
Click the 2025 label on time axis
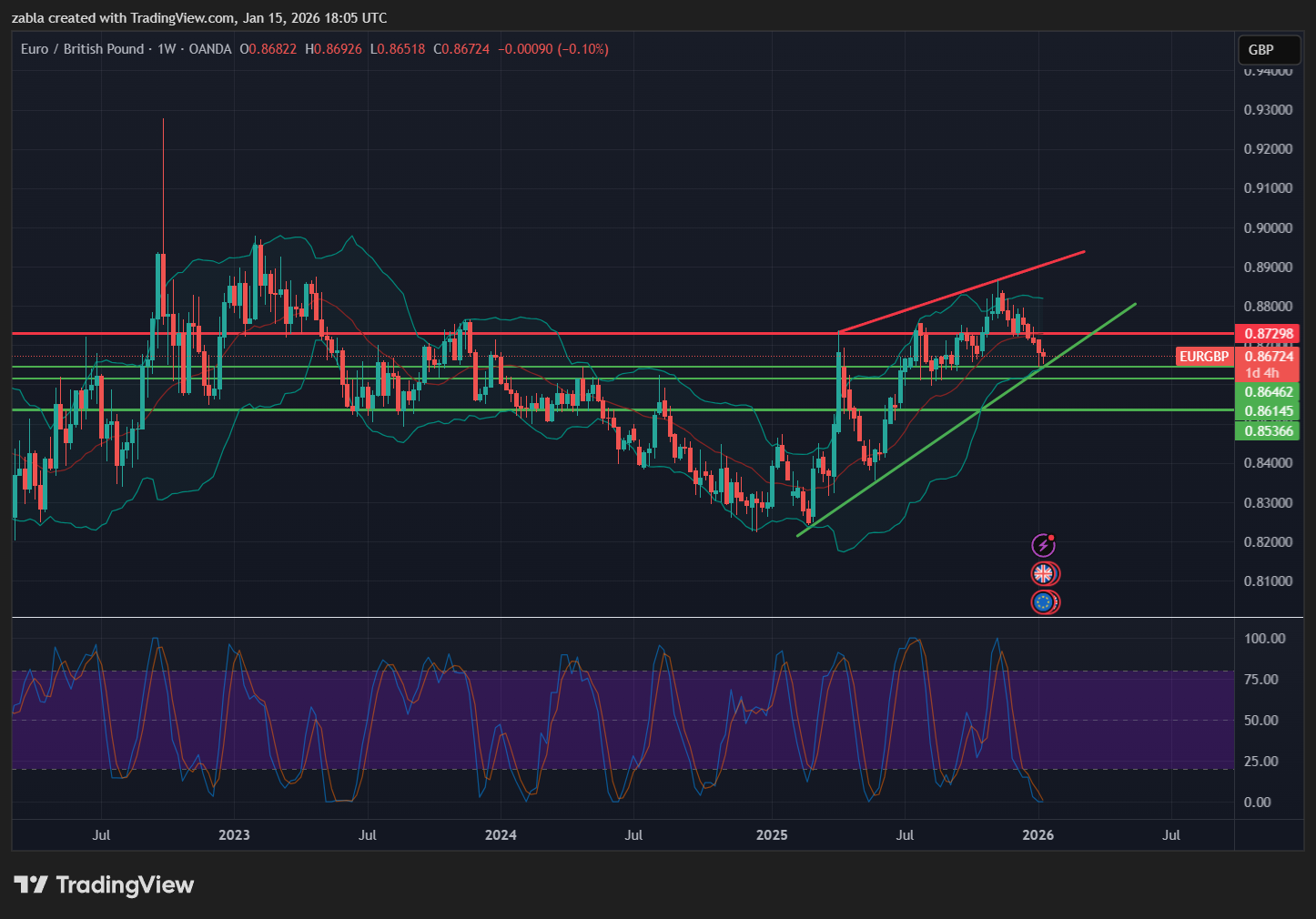[x=772, y=835]
